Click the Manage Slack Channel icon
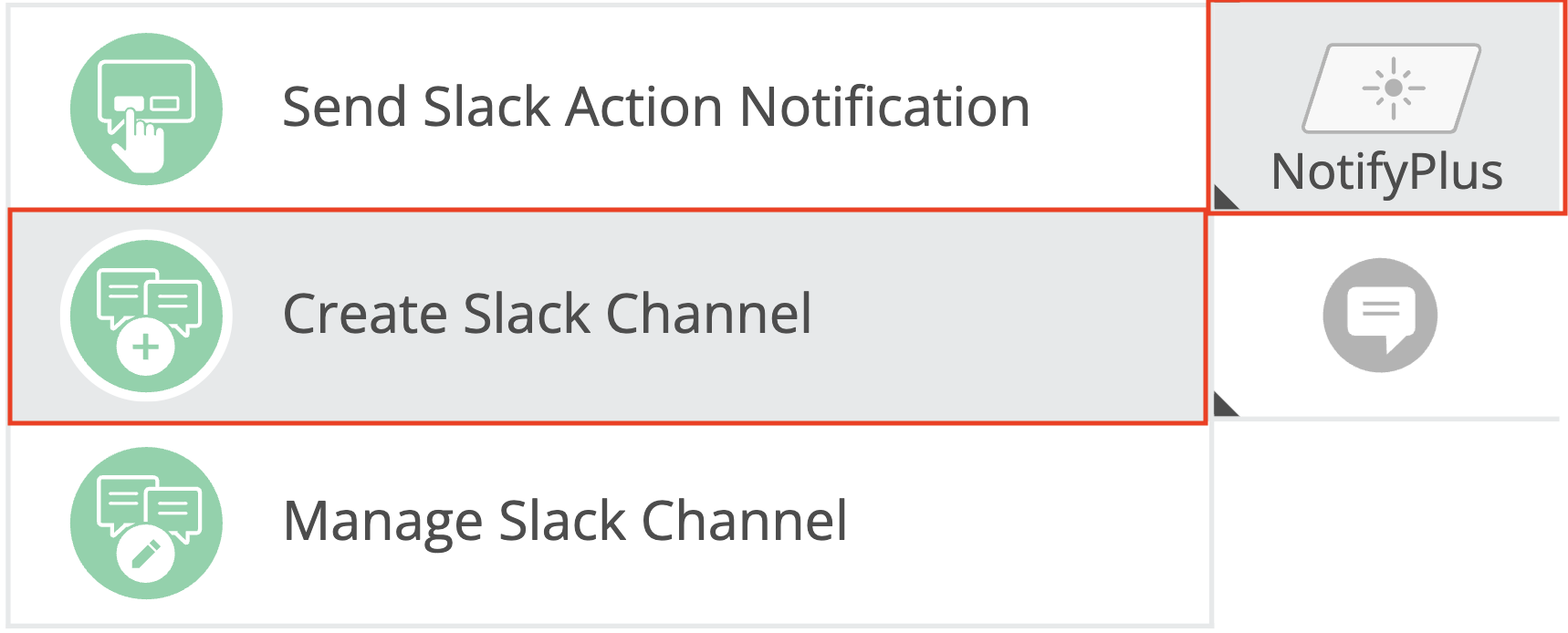Image resolution: width=1568 pixels, height=633 pixels. click(x=146, y=523)
